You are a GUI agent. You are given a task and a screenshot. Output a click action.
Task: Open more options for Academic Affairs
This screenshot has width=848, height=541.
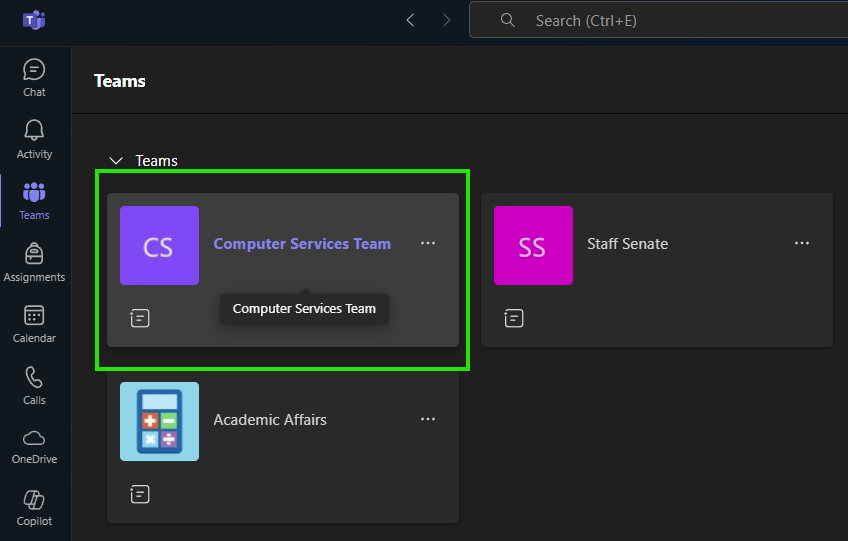[x=428, y=419]
